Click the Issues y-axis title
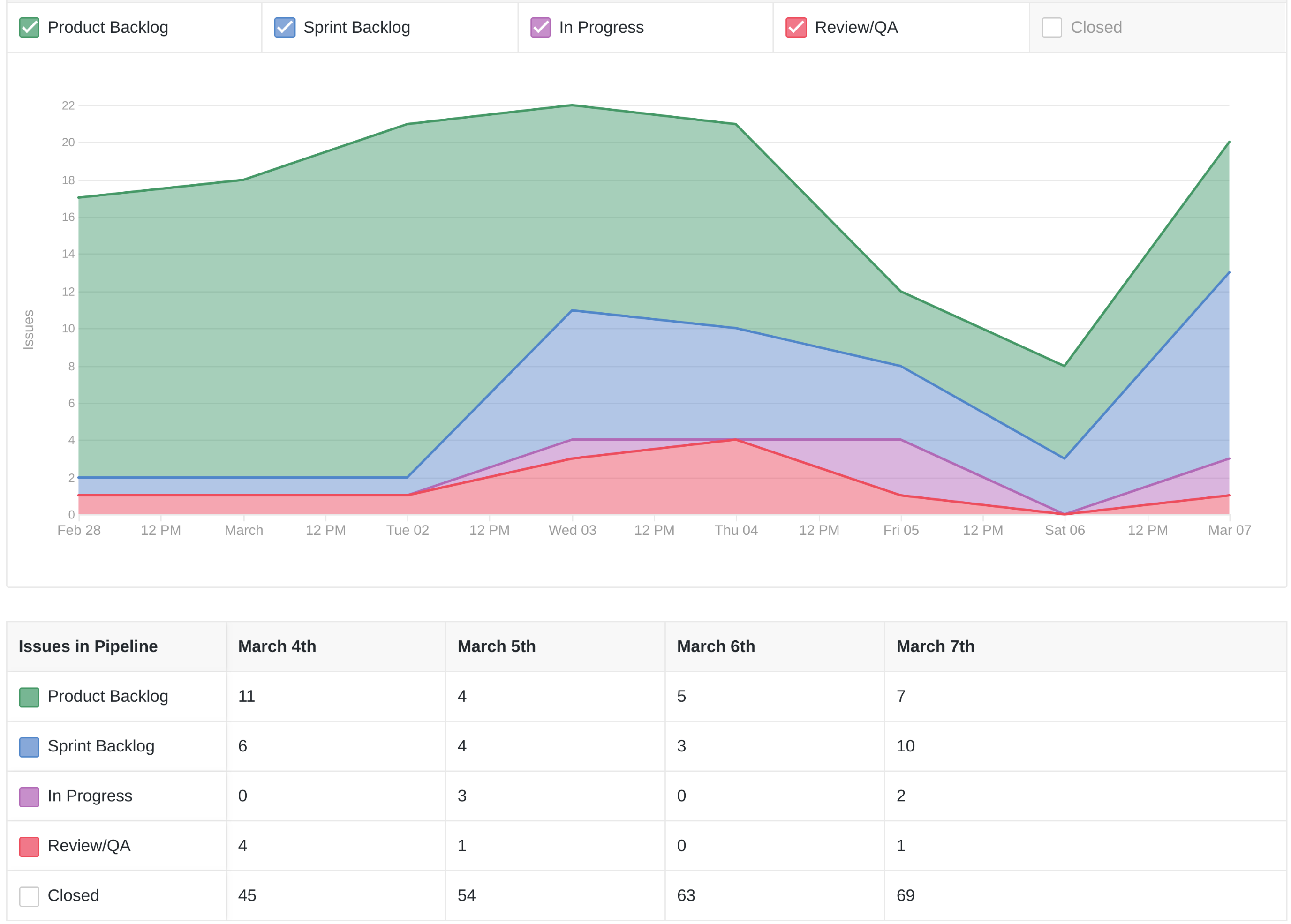This screenshot has height=924, width=1291. (28, 329)
